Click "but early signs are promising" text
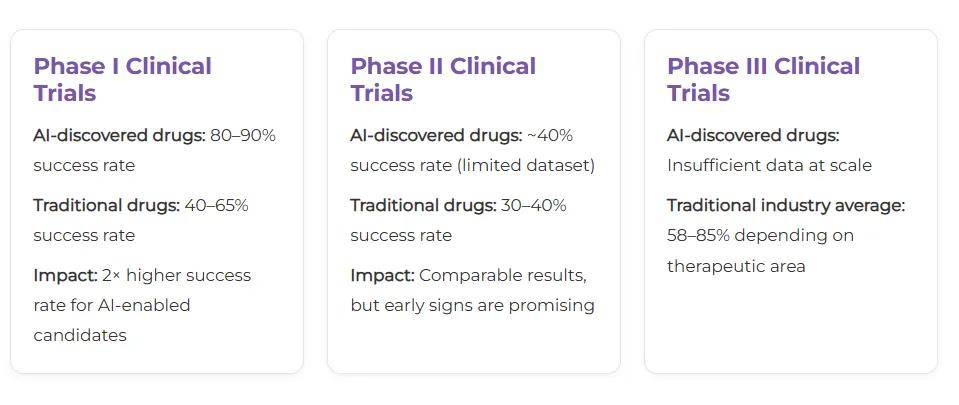 point(472,305)
